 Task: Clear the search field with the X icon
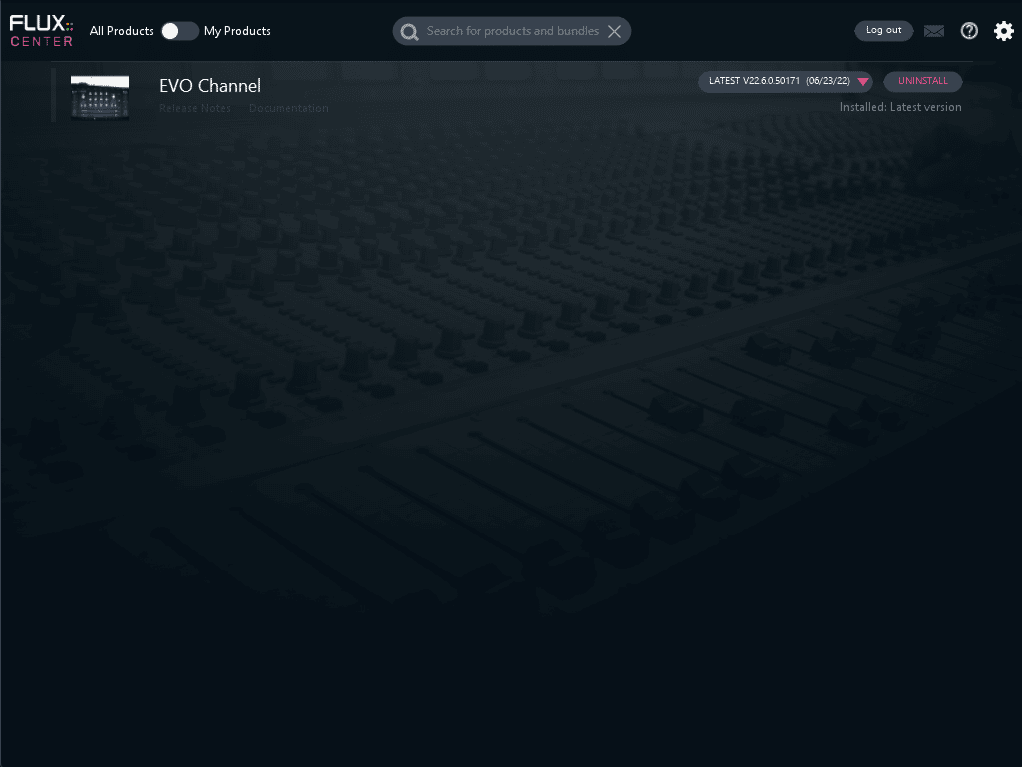pos(614,31)
